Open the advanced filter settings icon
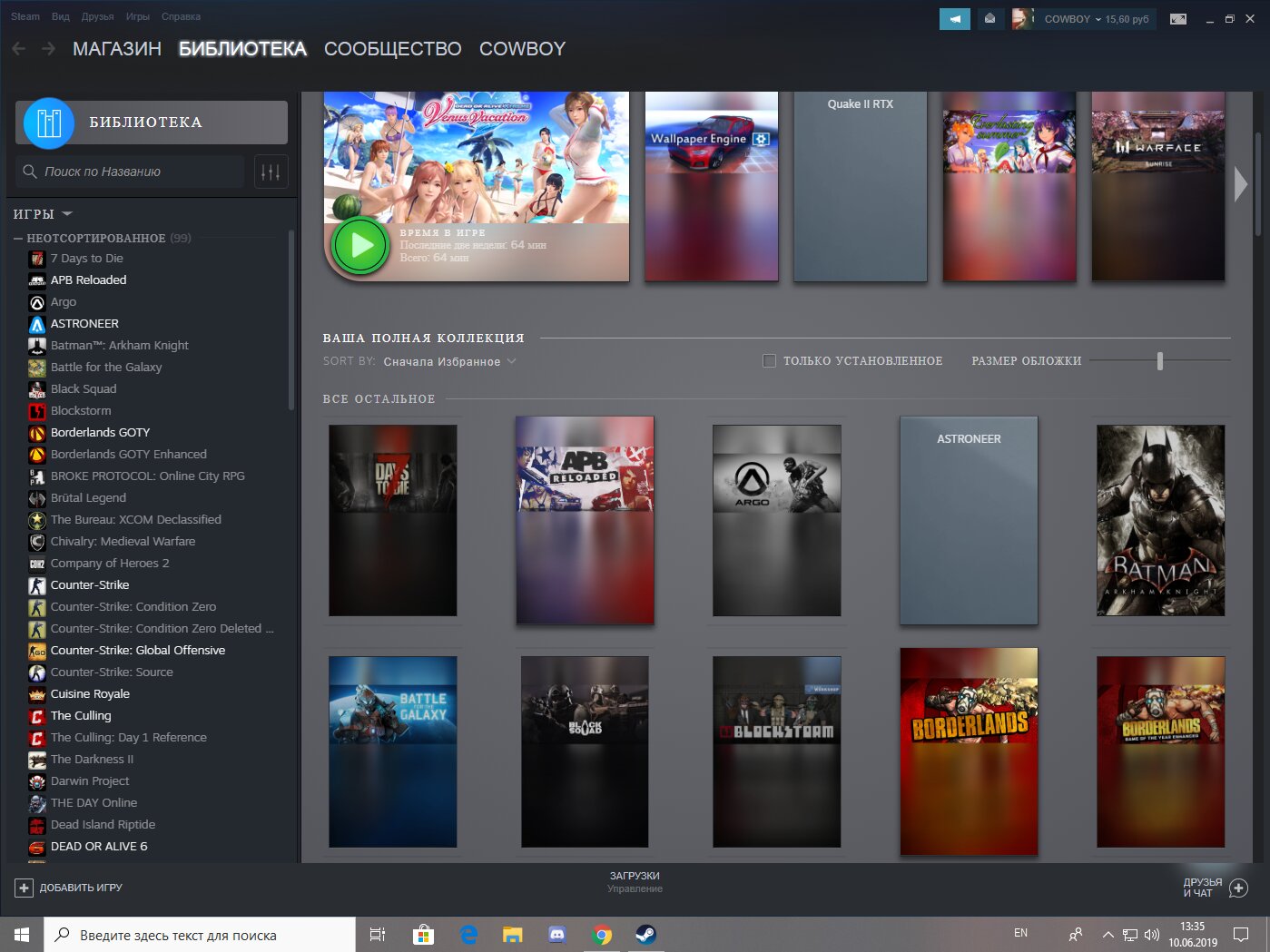 click(x=270, y=172)
